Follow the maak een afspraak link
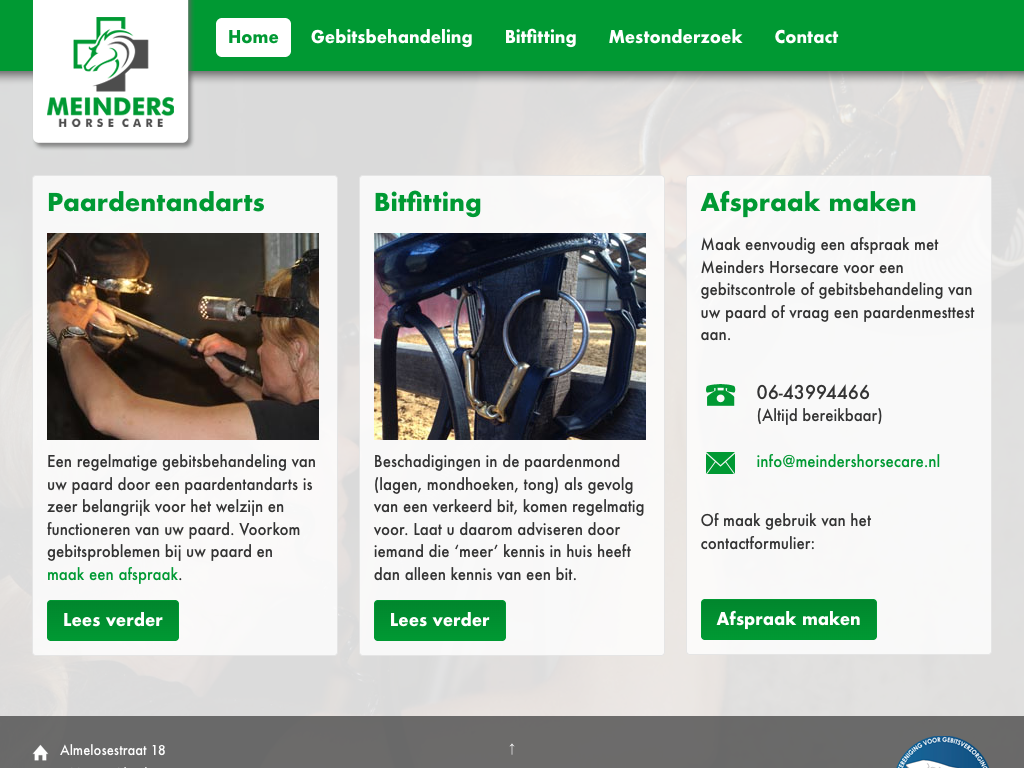This screenshot has width=1024, height=768. 112,575
